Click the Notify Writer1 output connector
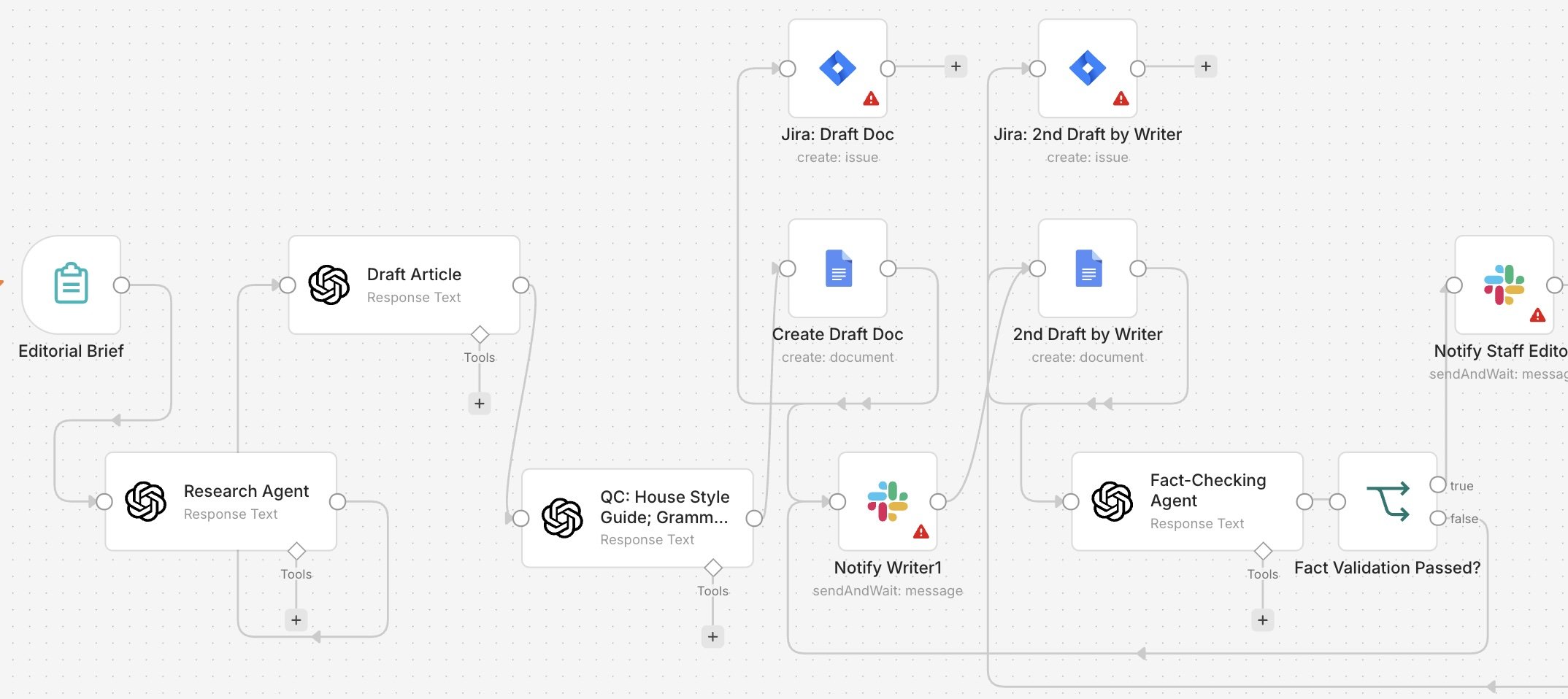The image size is (1568, 699). pyautogui.click(x=938, y=502)
